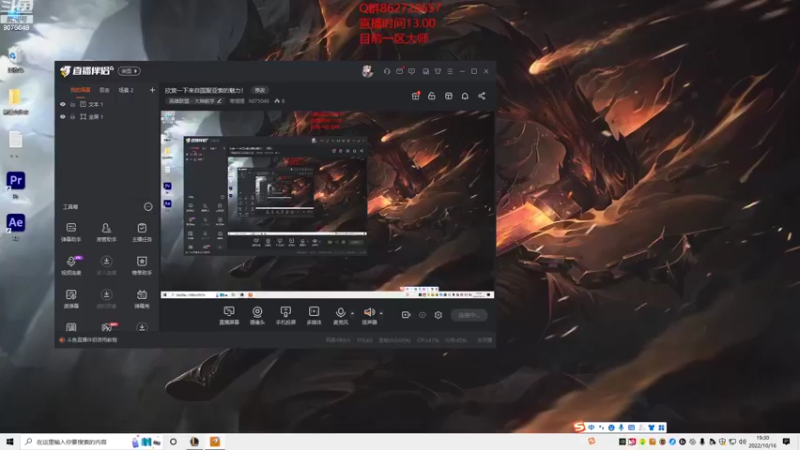The height and width of the screenshot is (450, 800).
Task: Add 手机投屏 phone casting source
Action: coord(286,315)
